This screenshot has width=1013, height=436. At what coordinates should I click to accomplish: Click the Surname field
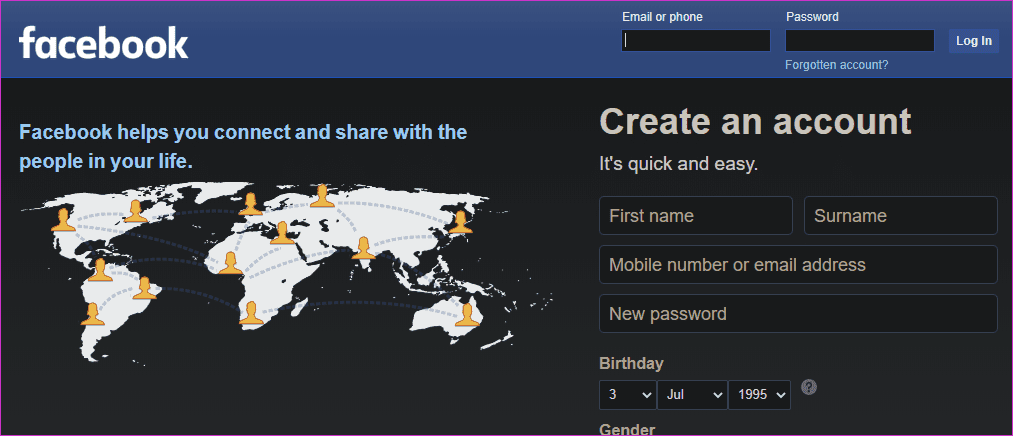pyautogui.click(x=901, y=216)
